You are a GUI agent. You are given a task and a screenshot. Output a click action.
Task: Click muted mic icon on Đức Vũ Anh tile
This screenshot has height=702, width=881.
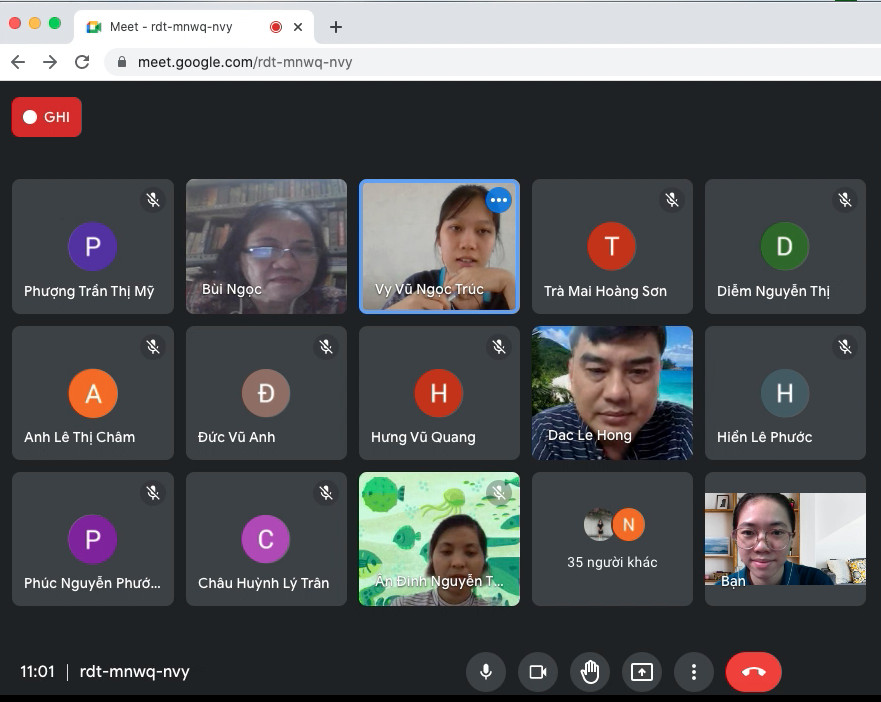(x=326, y=347)
